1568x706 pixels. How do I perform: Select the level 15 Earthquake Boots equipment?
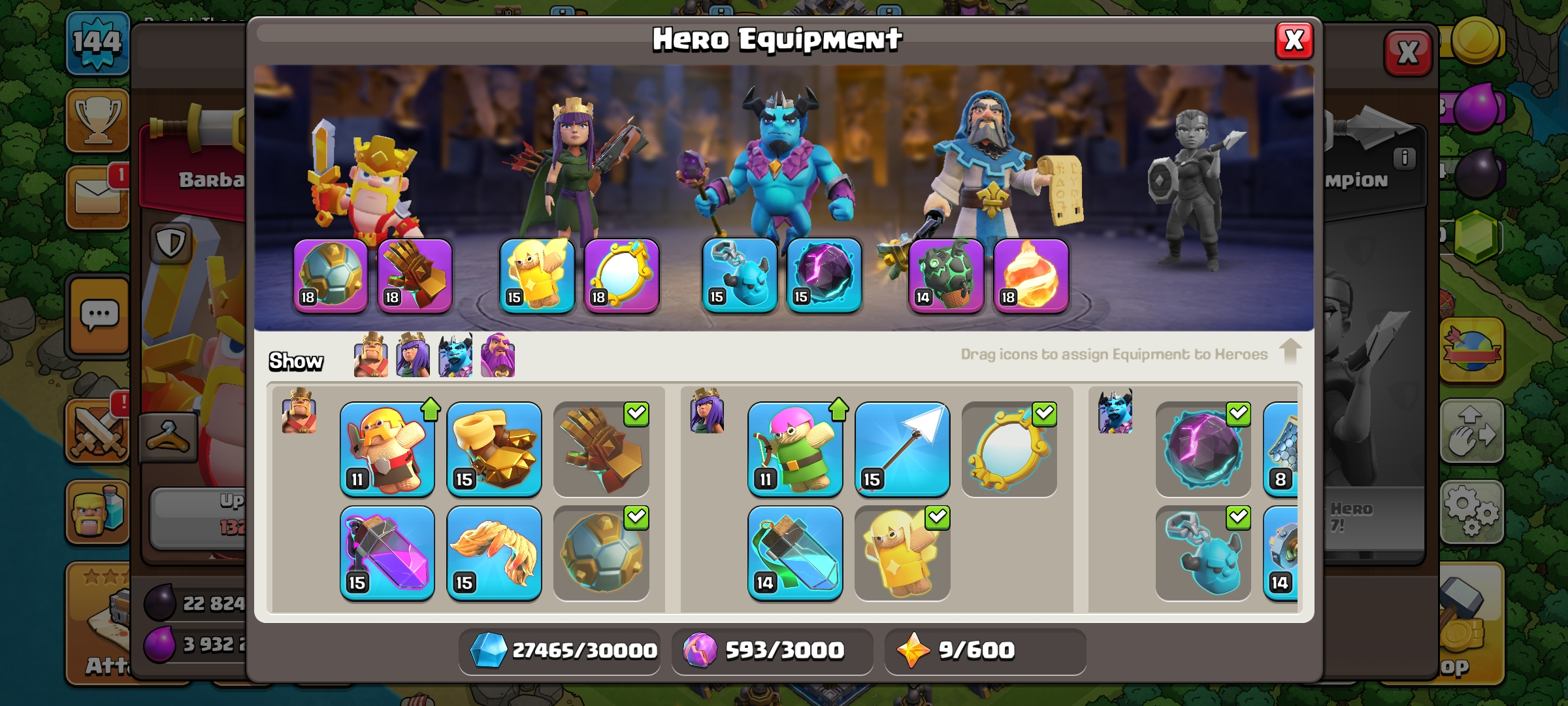pyautogui.click(x=495, y=449)
